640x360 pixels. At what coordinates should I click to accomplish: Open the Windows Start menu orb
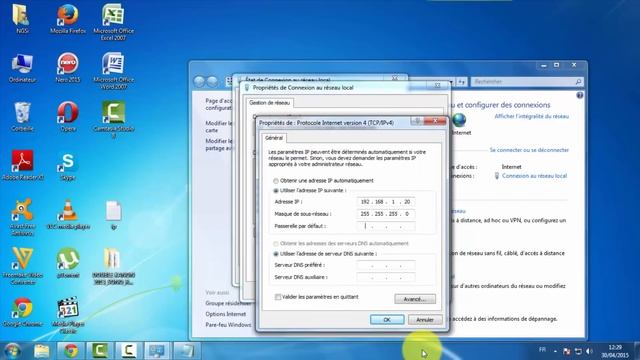click(x=12, y=351)
